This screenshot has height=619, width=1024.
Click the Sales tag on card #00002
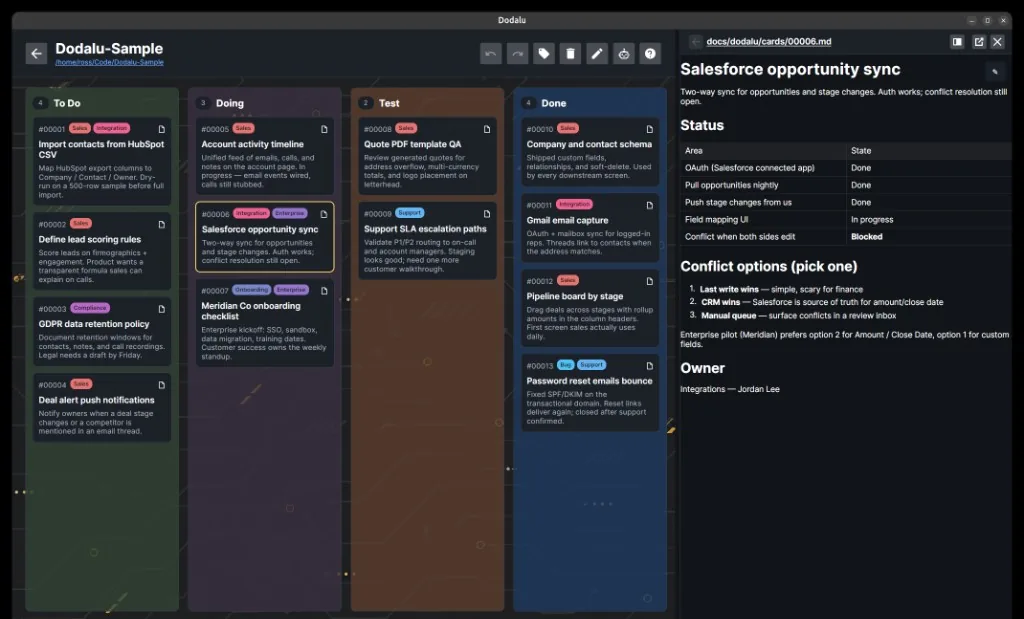coord(80,223)
